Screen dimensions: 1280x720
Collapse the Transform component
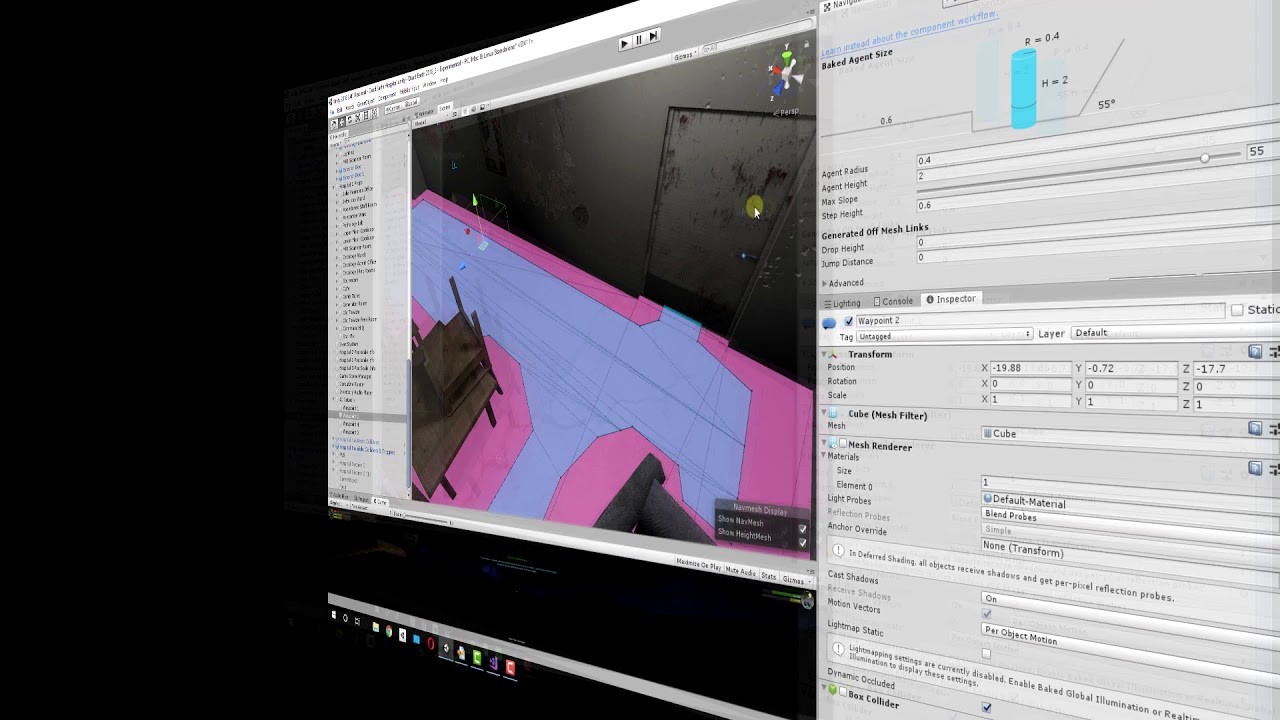824,355
